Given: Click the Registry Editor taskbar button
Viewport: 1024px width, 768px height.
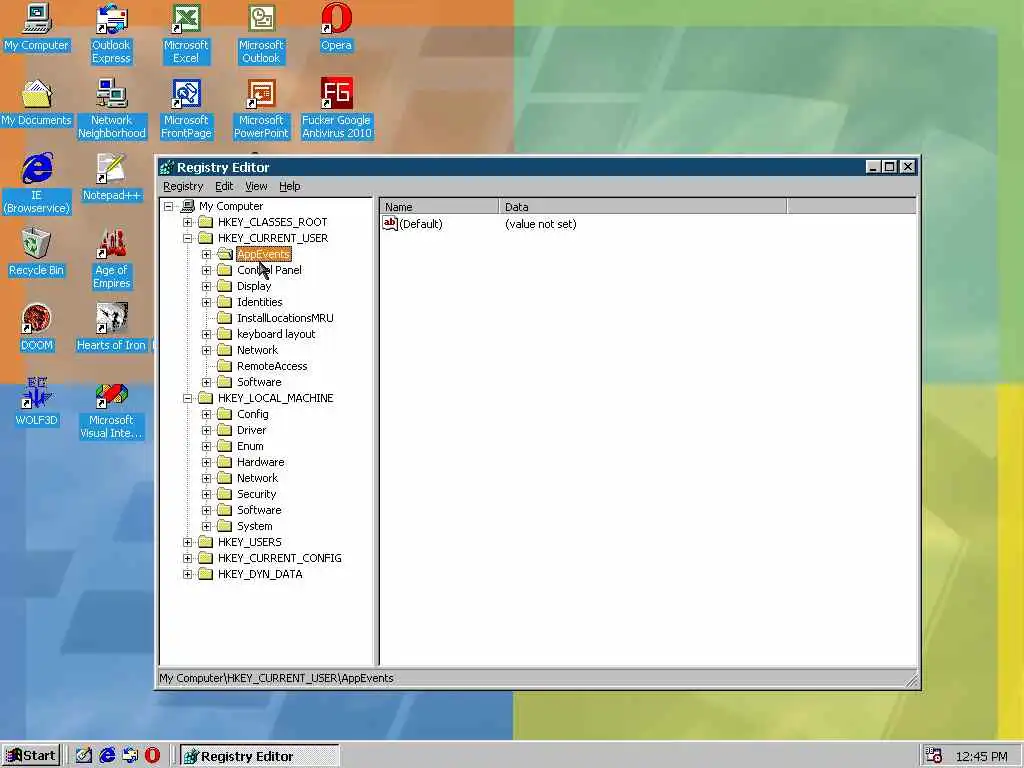Looking at the screenshot, I should (259, 756).
